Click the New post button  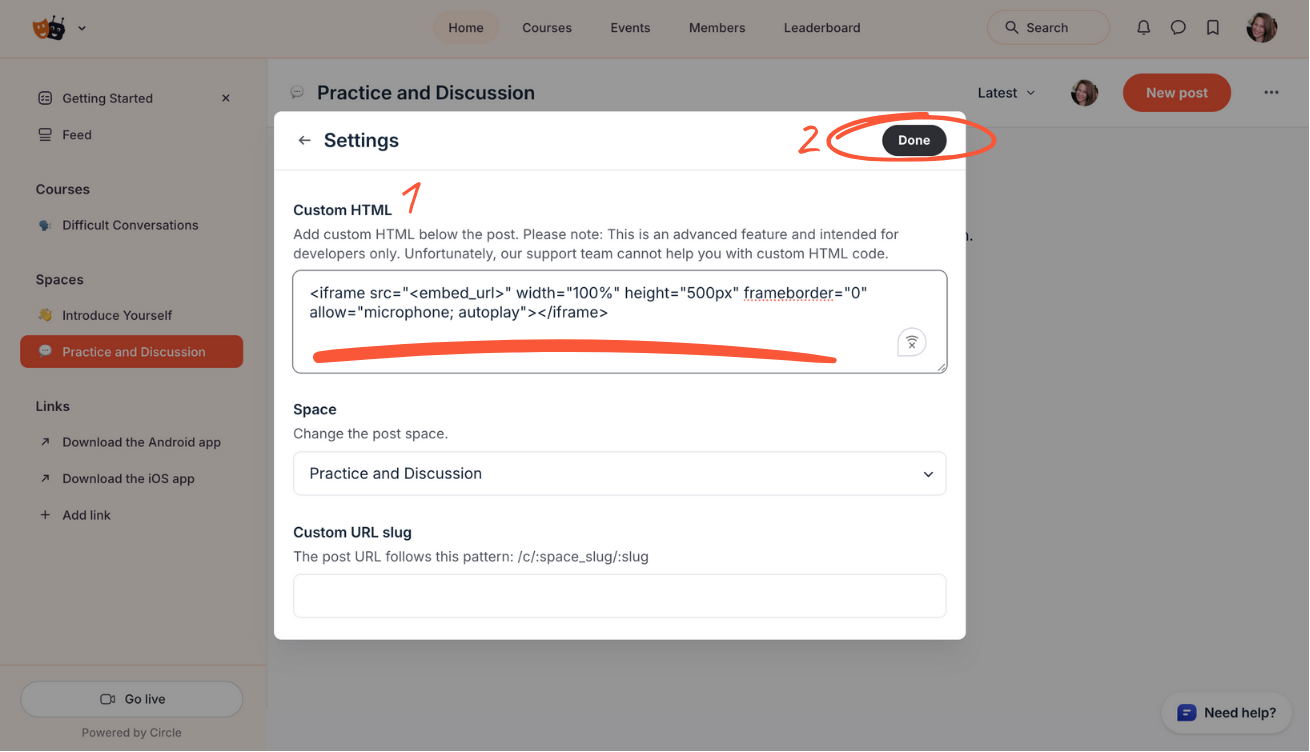(x=1176, y=93)
